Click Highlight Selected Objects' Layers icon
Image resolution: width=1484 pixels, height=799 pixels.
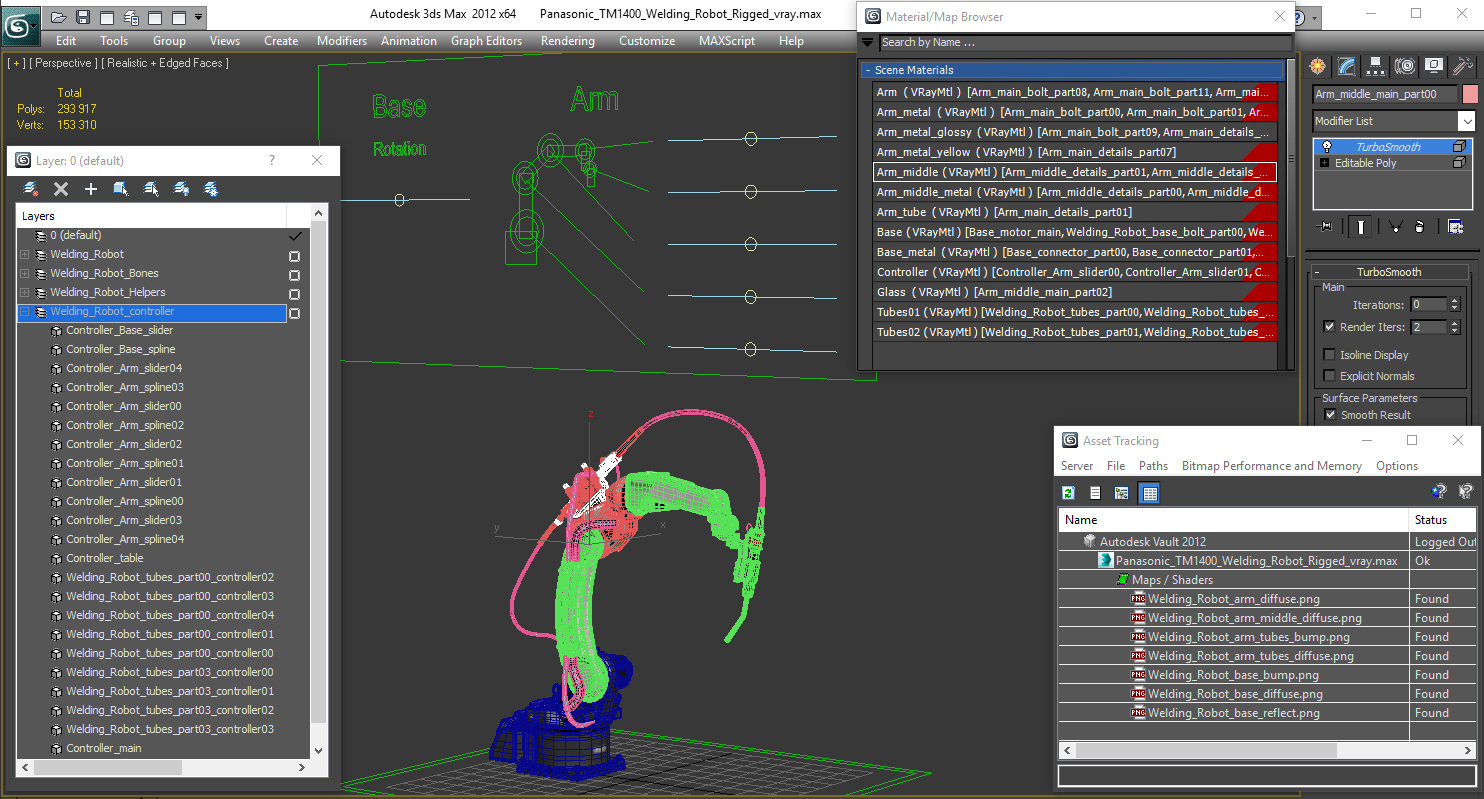151,189
